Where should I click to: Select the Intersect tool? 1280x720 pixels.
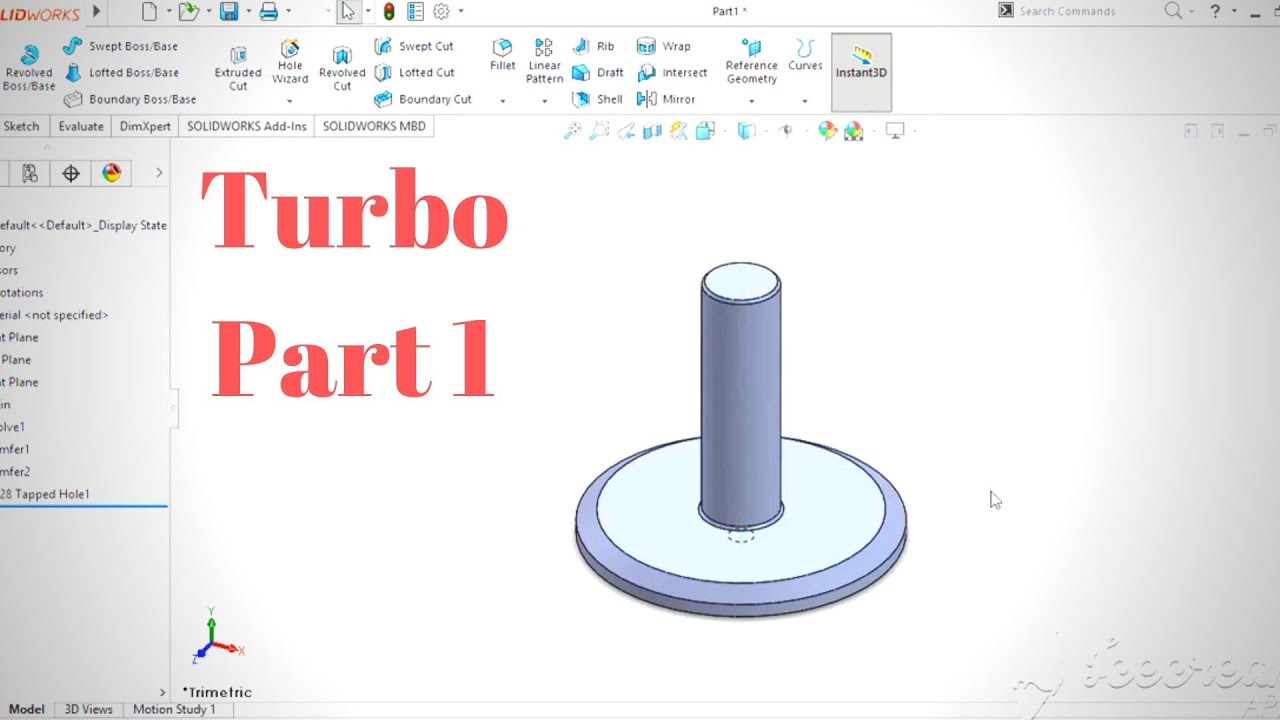[x=672, y=72]
